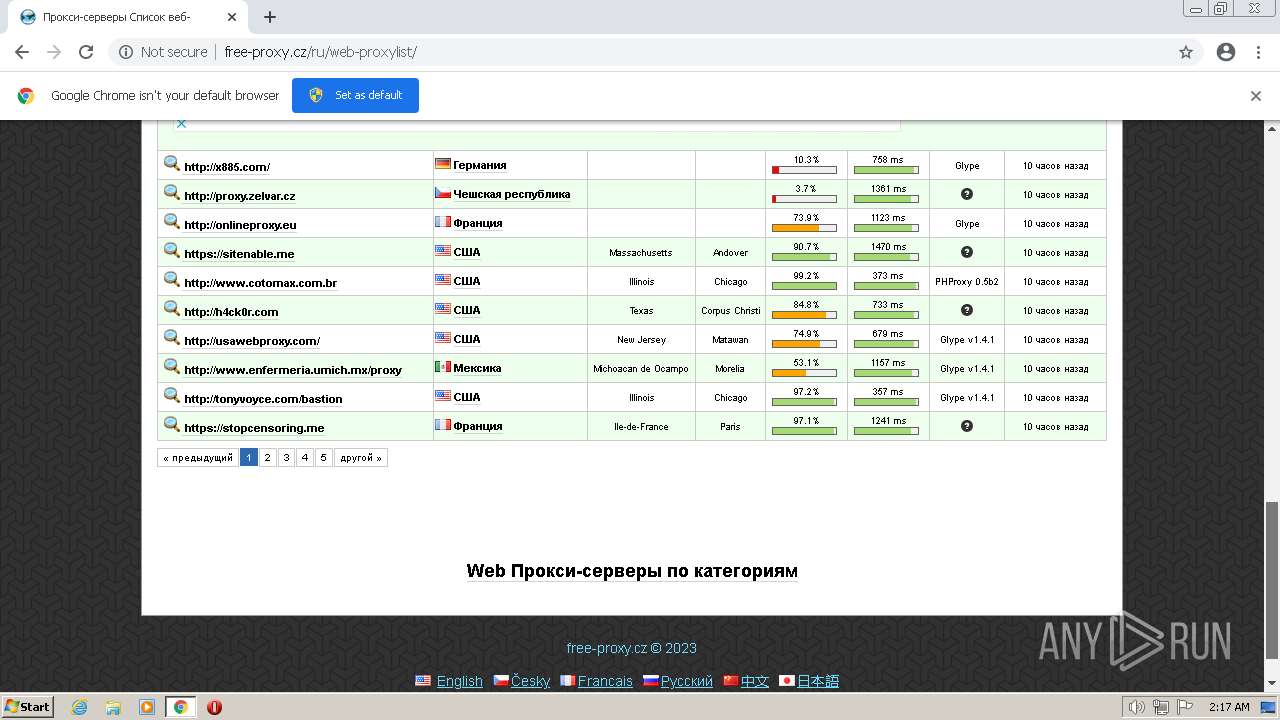This screenshot has height=720, width=1280.
Task: Click the Chrome icon in the taskbar
Action: pyautogui.click(x=181, y=707)
